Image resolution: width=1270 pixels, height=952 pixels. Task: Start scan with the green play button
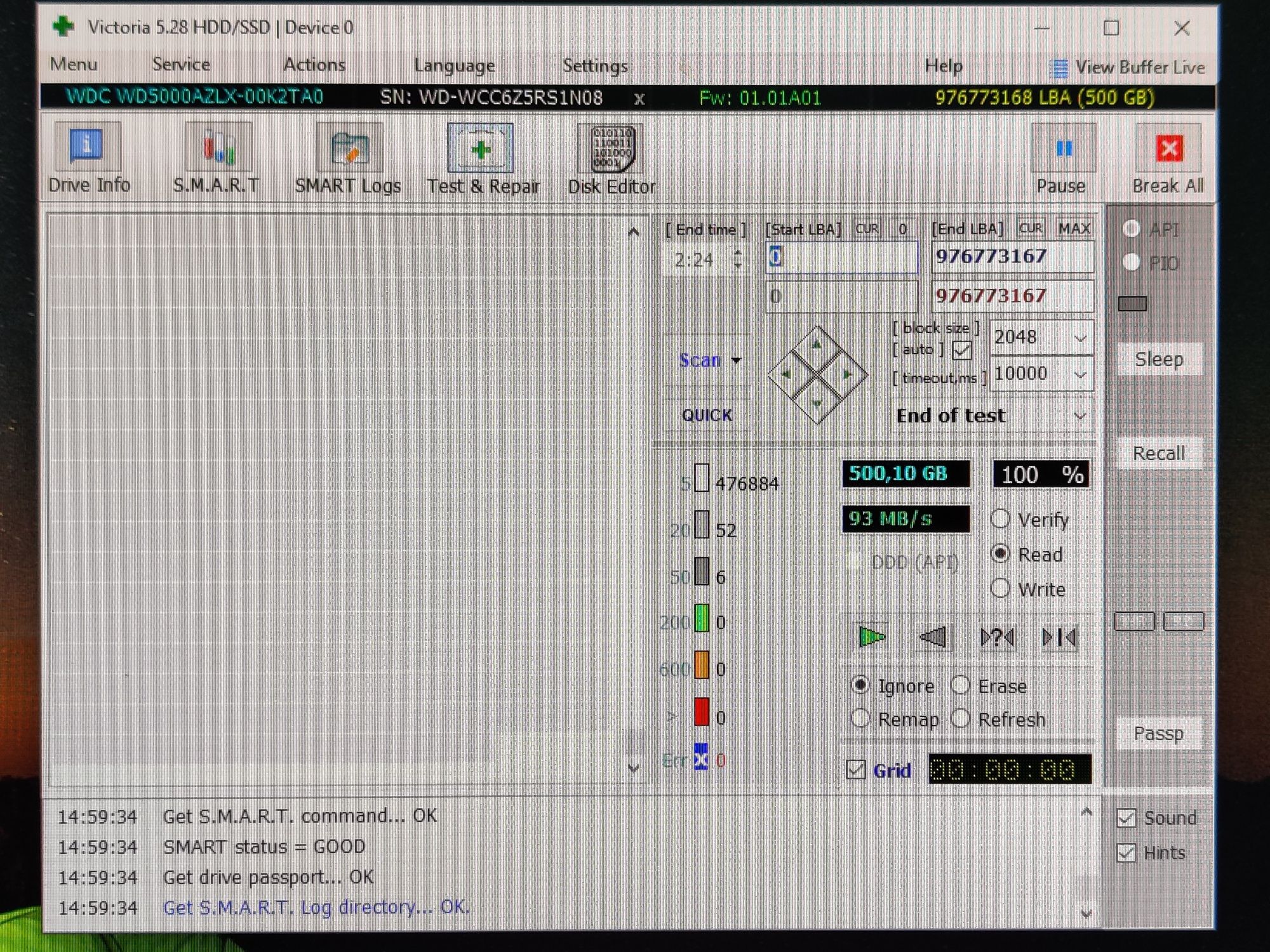(x=871, y=637)
